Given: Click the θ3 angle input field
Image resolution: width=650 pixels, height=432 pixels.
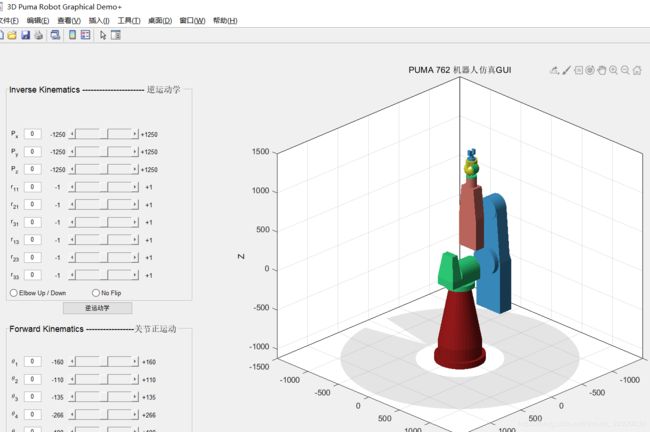Looking at the screenshot, I should pos(32,397).
